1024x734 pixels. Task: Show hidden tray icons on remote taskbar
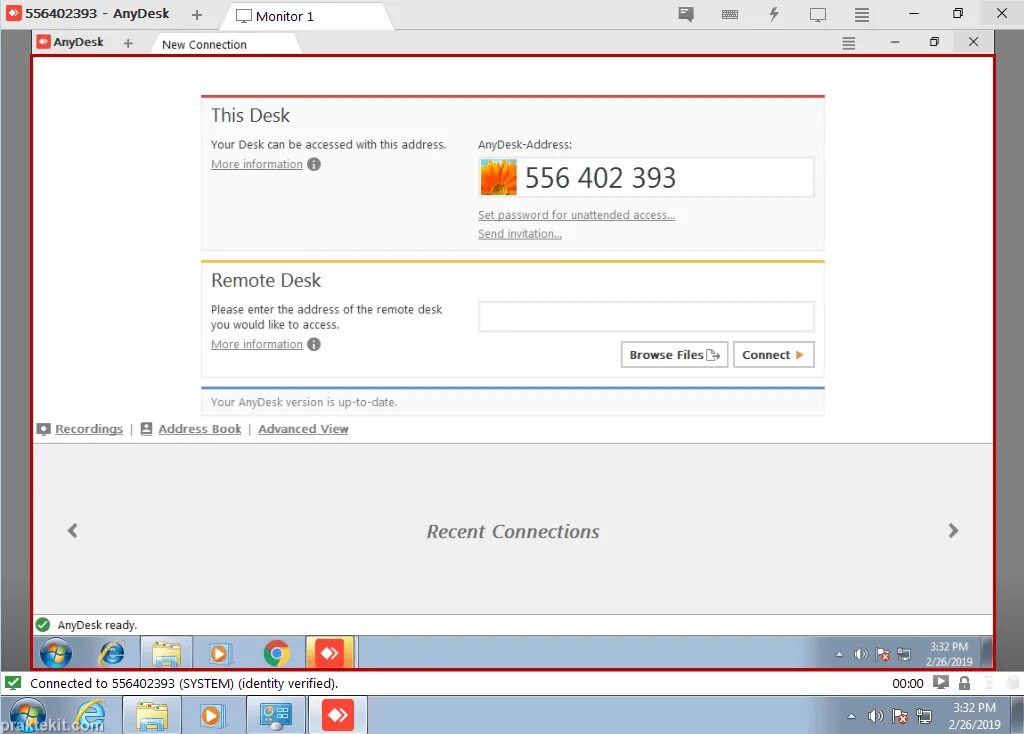pyautogui.click(x=839, y=654)
